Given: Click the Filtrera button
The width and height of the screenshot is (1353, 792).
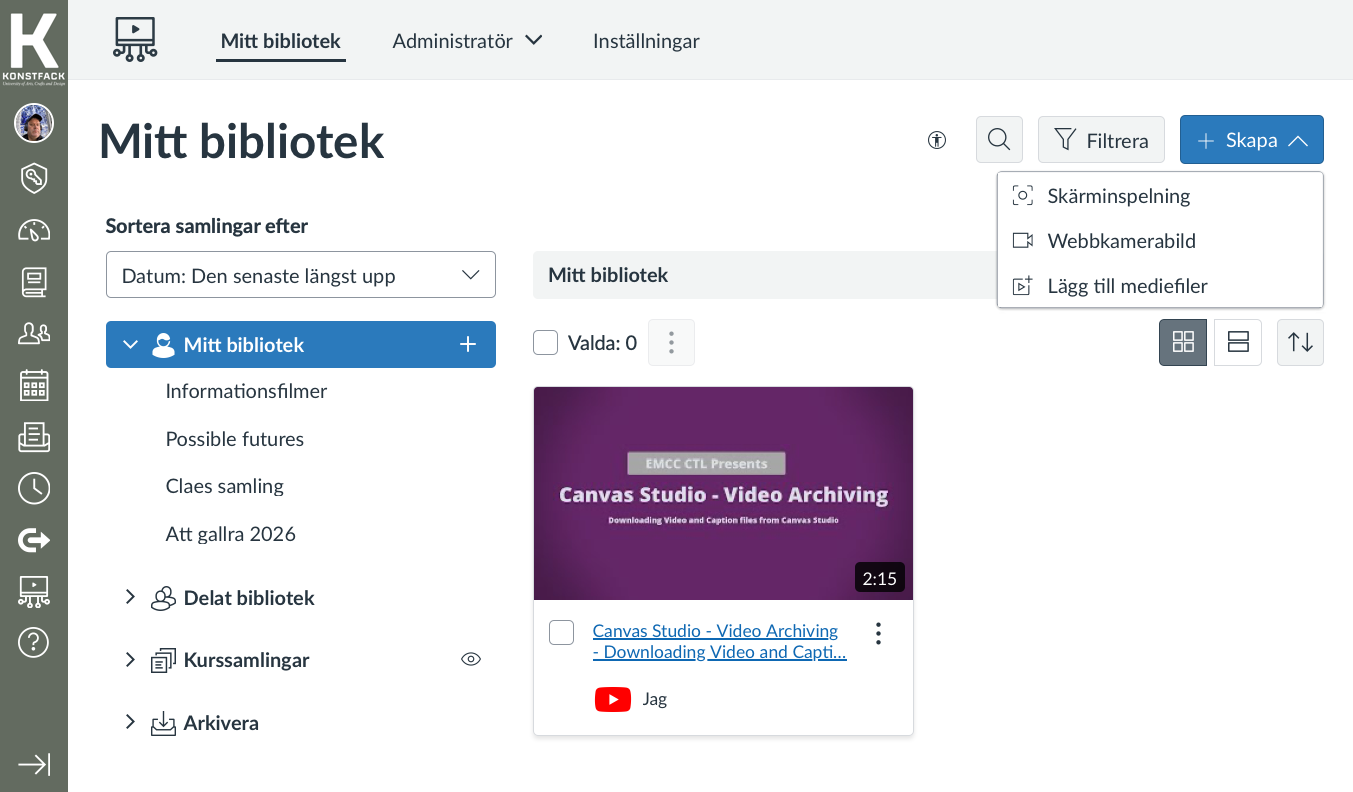Looking at the screenshot, I should click(1101, 140).
